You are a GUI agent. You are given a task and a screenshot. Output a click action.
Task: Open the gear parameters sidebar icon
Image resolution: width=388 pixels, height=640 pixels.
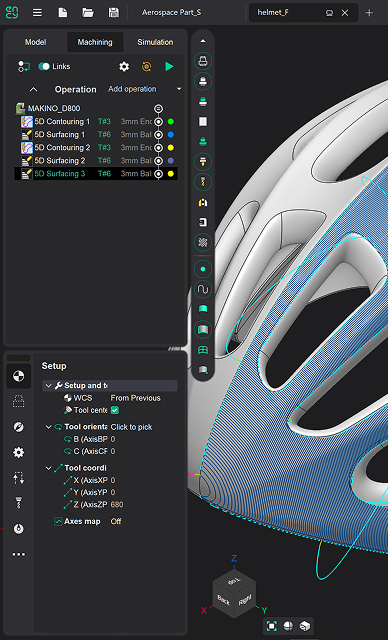point(18,452)
